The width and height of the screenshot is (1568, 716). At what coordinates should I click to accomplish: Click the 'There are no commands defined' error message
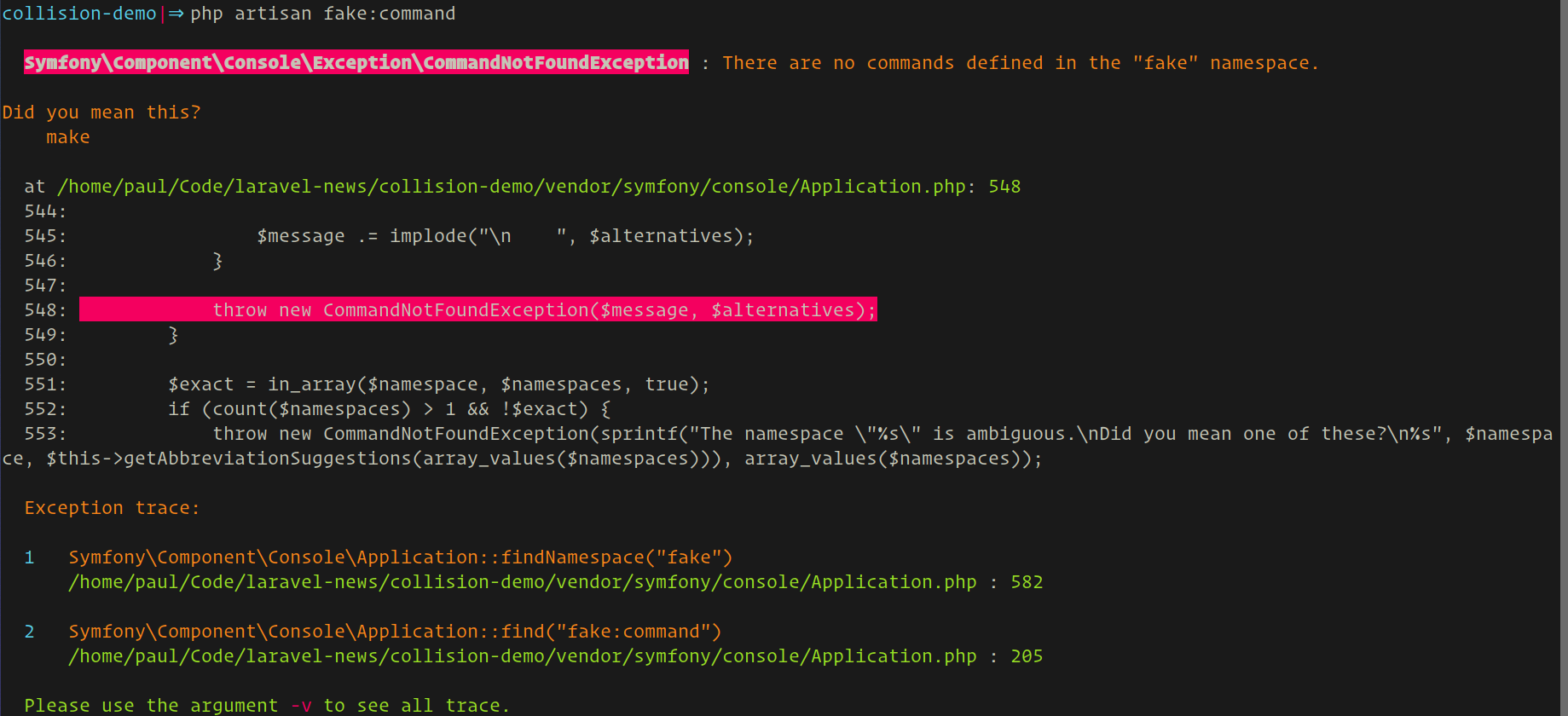click(x=1021, y=63)
